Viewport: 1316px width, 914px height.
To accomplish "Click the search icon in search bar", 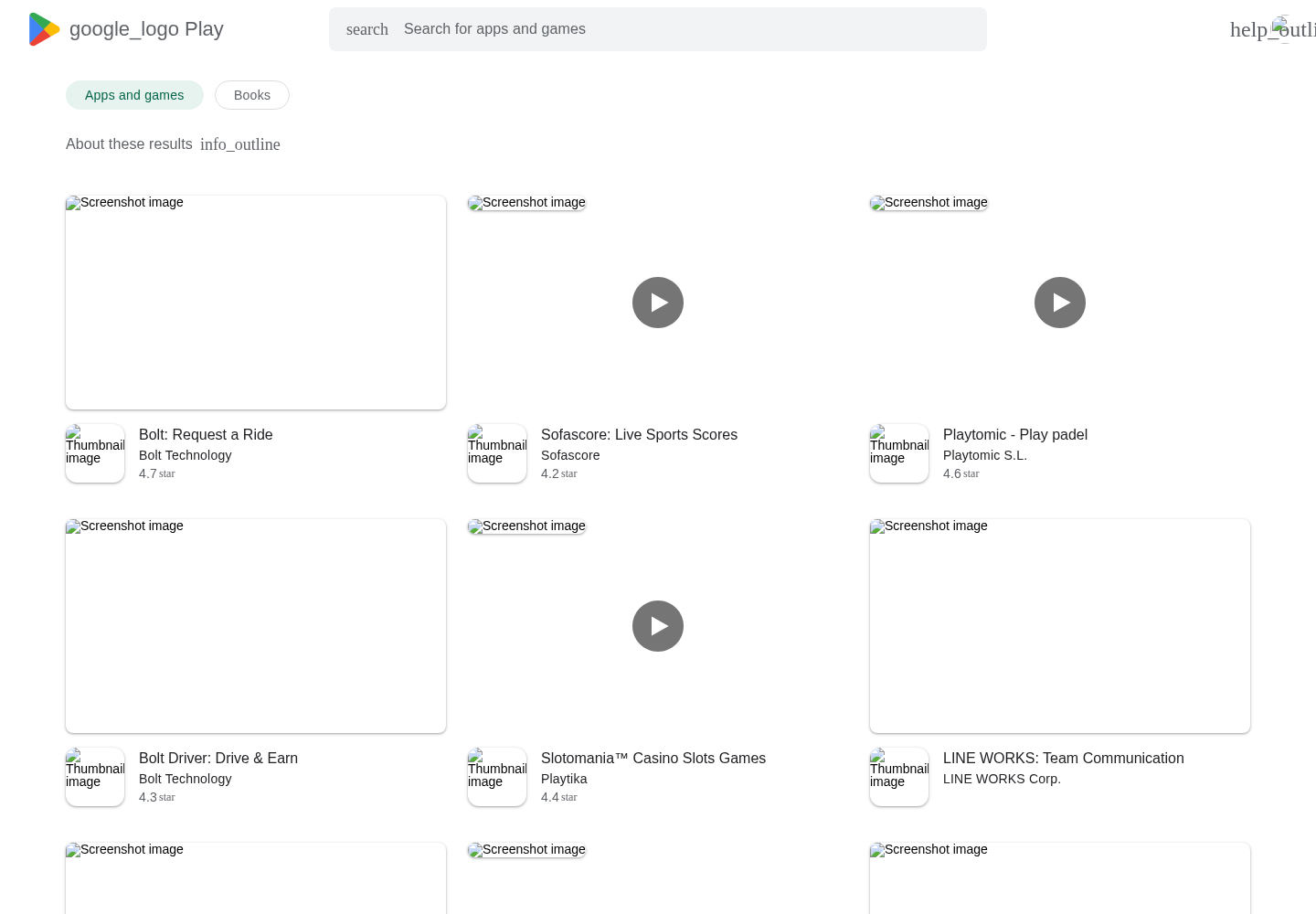I will click(x=367, y=29).
